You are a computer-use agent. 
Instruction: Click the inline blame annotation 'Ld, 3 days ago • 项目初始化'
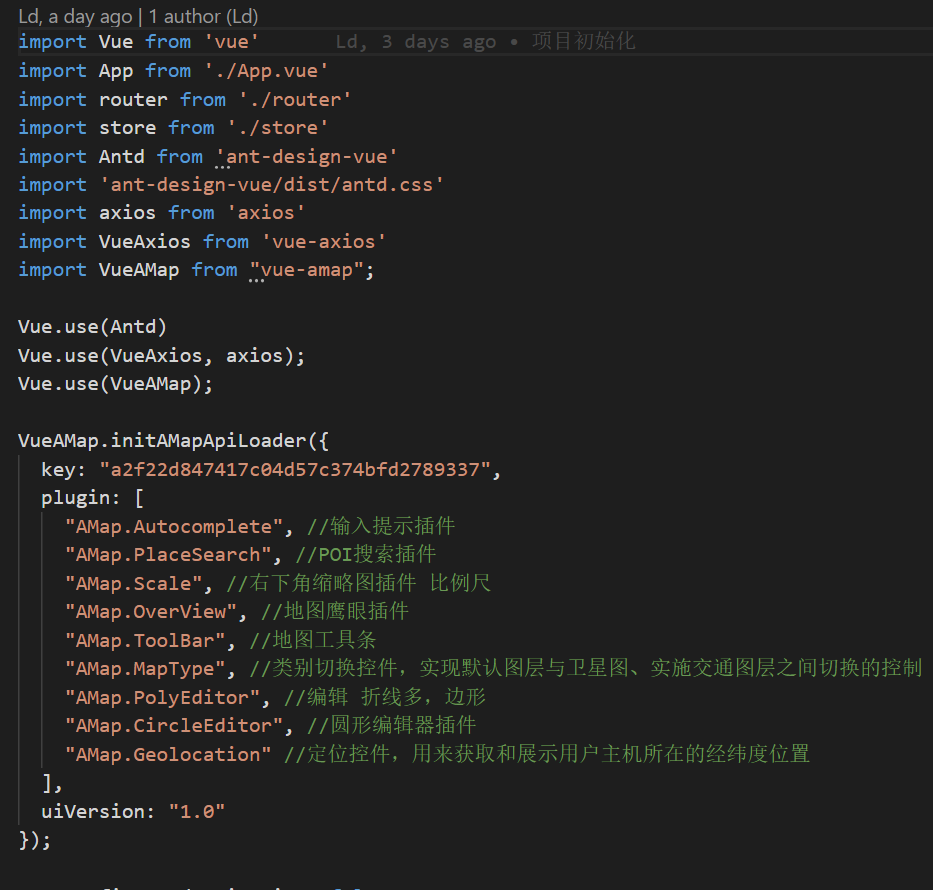pos(485,42)
